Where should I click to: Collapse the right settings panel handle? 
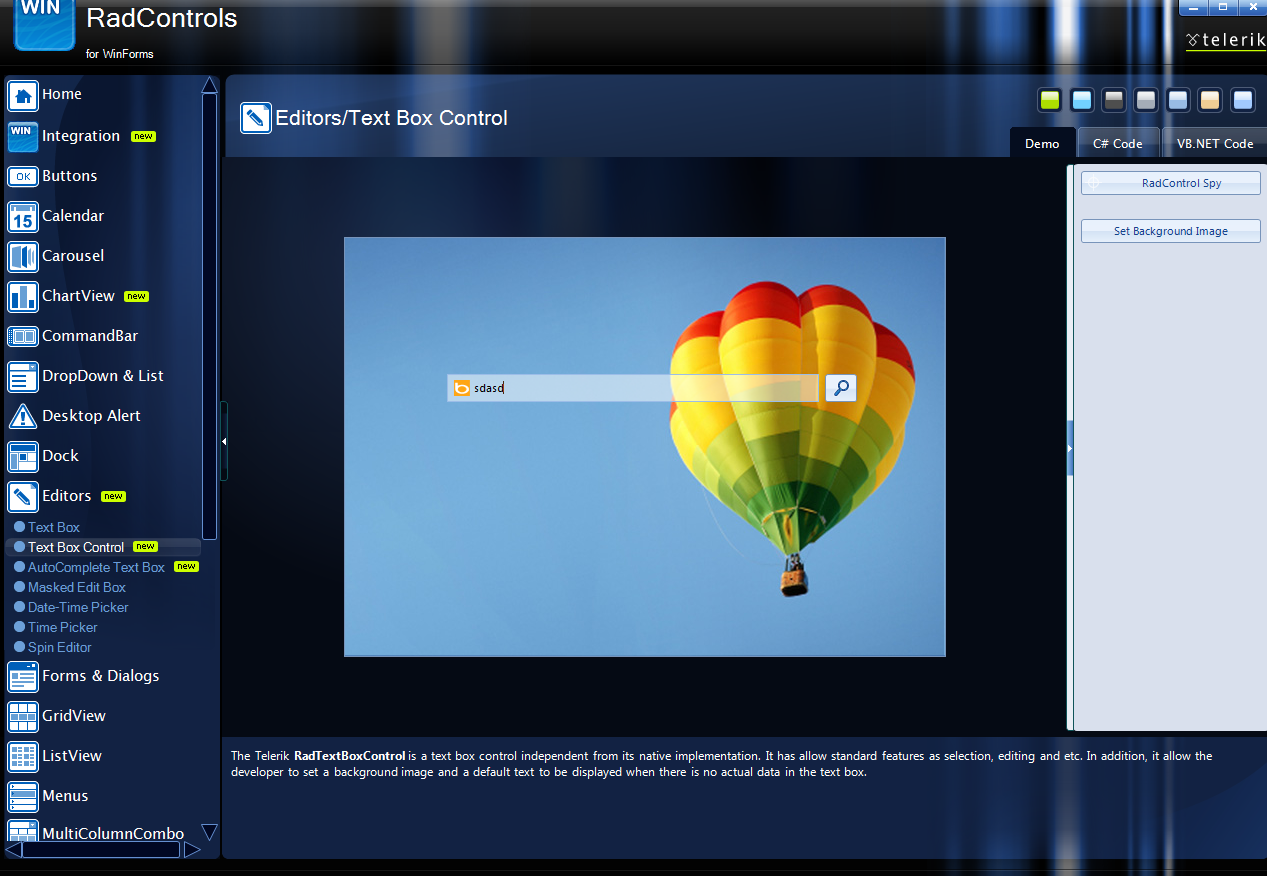1070,448
